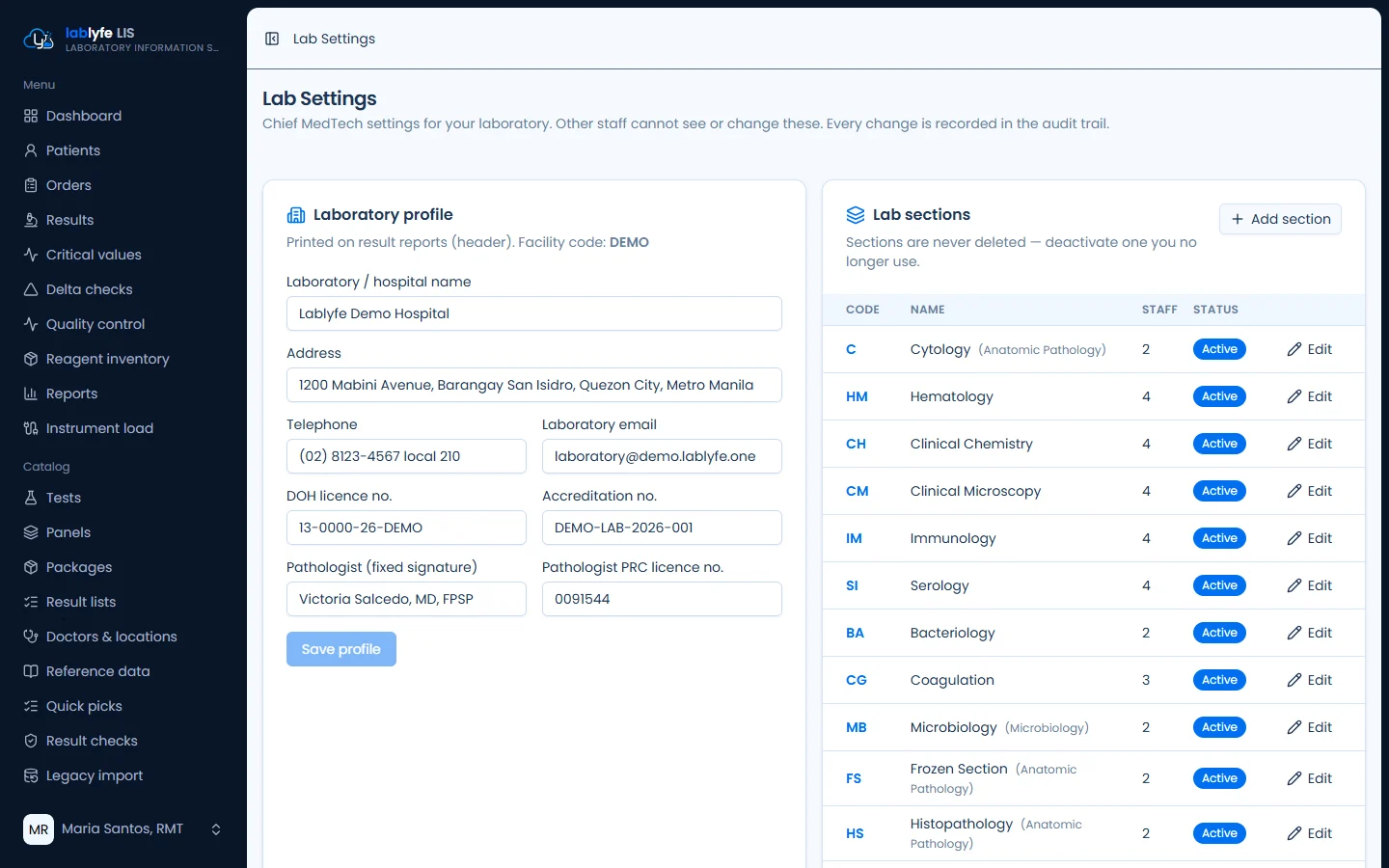Click the Reports bar chart icon
Image resolution: width=1389 pixels, height=868 pixels.
coord(31,393)
